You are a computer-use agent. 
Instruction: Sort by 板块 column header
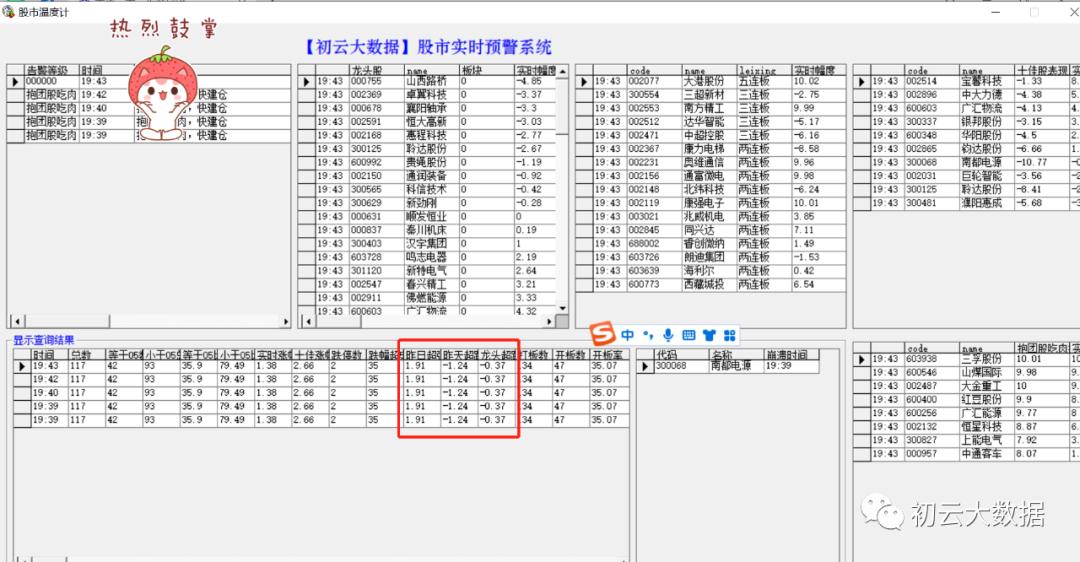point(486,70)
